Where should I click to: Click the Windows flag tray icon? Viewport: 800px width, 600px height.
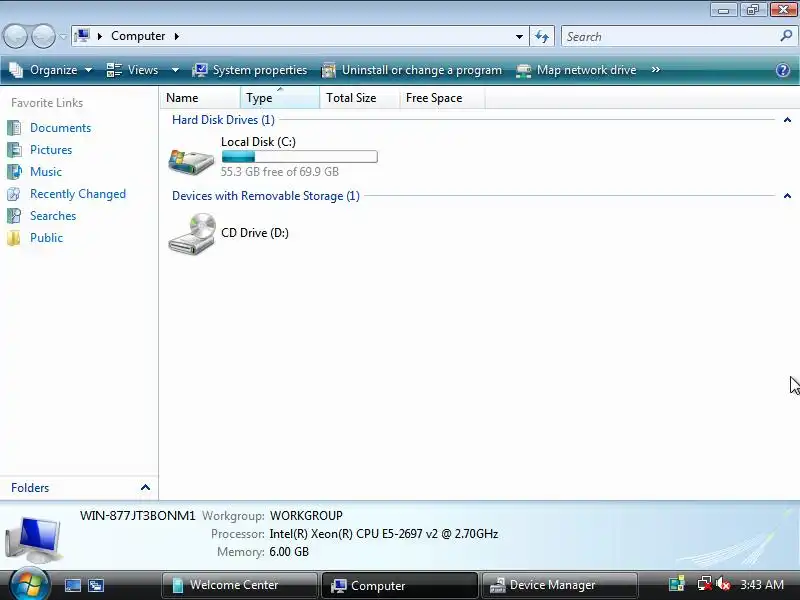(x=677, y=584)
